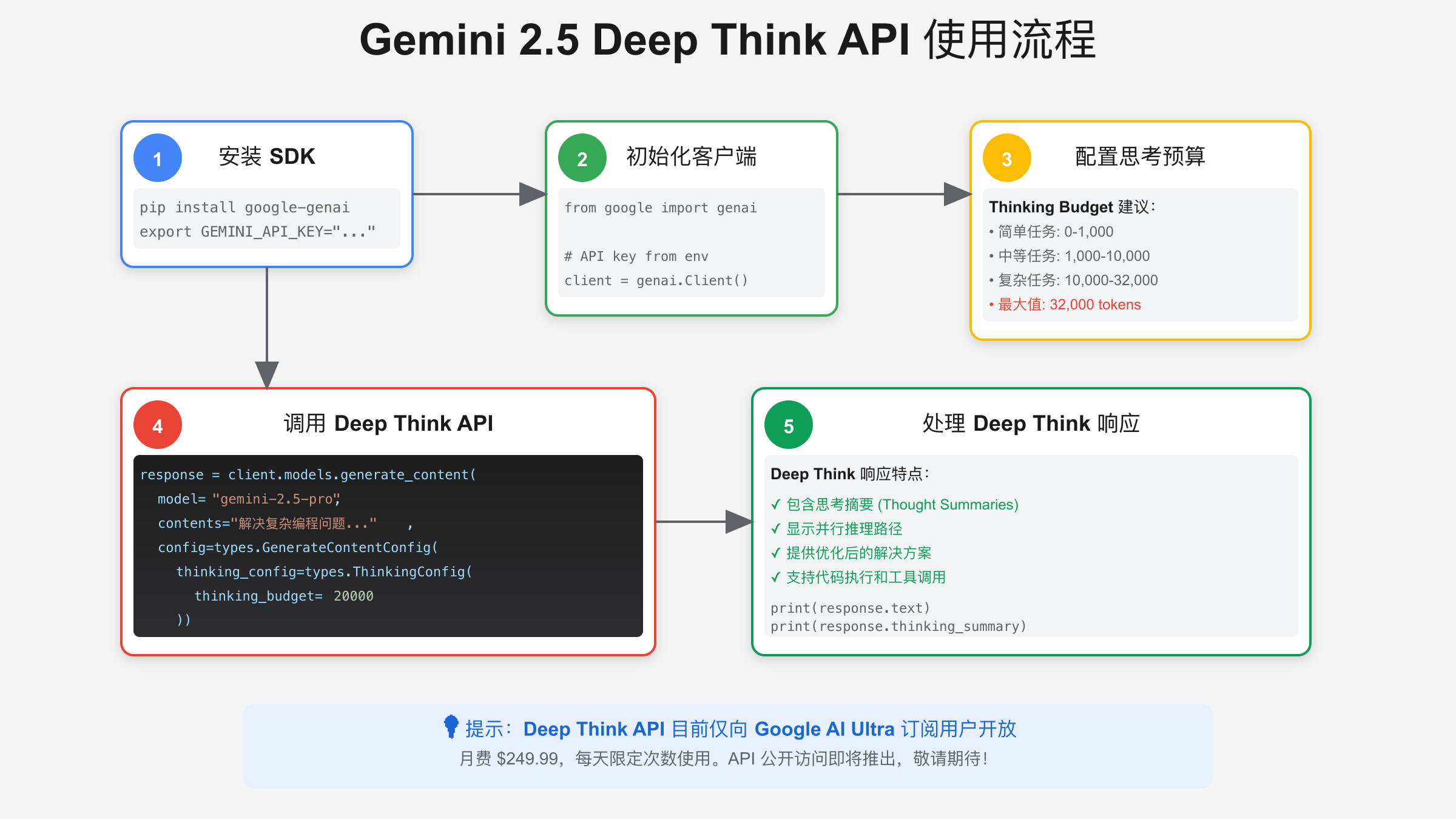Click the comment "# API key from env"
The image size is (1456, 819).
[x=636, y=257]
